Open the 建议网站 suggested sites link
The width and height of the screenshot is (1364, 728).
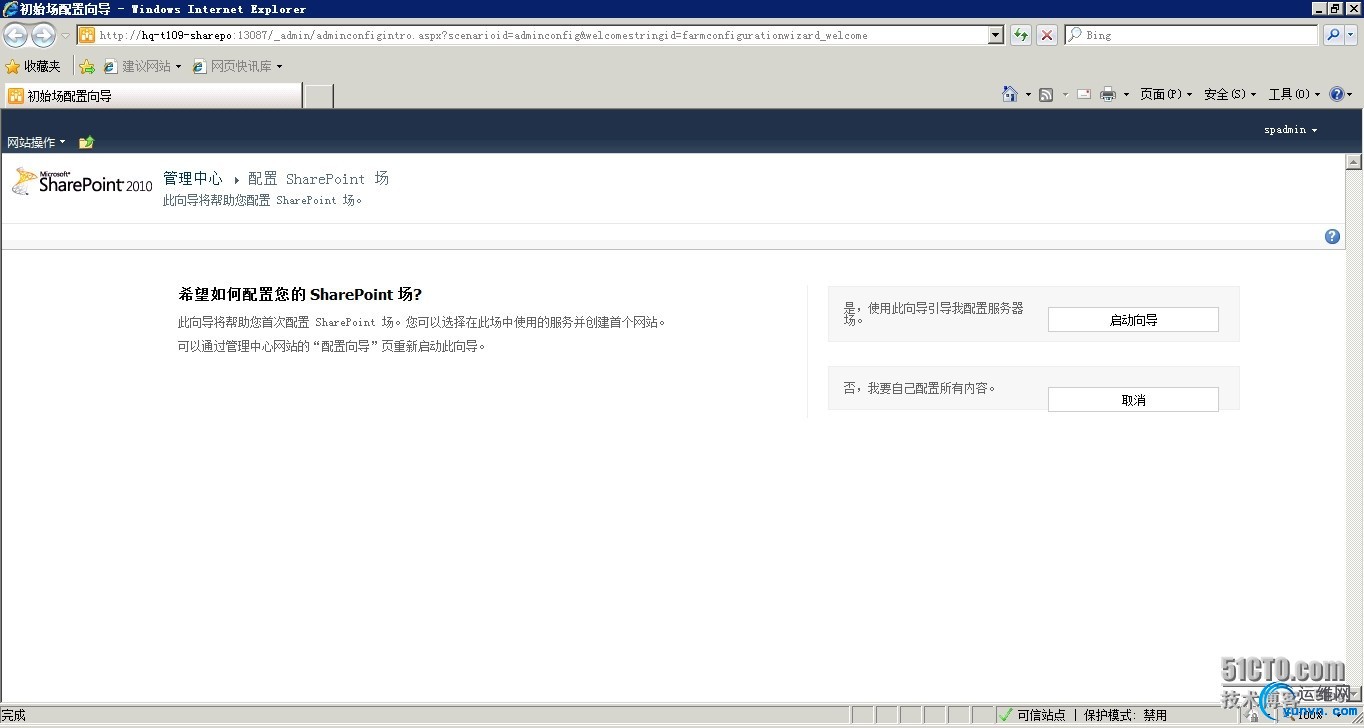143,66
